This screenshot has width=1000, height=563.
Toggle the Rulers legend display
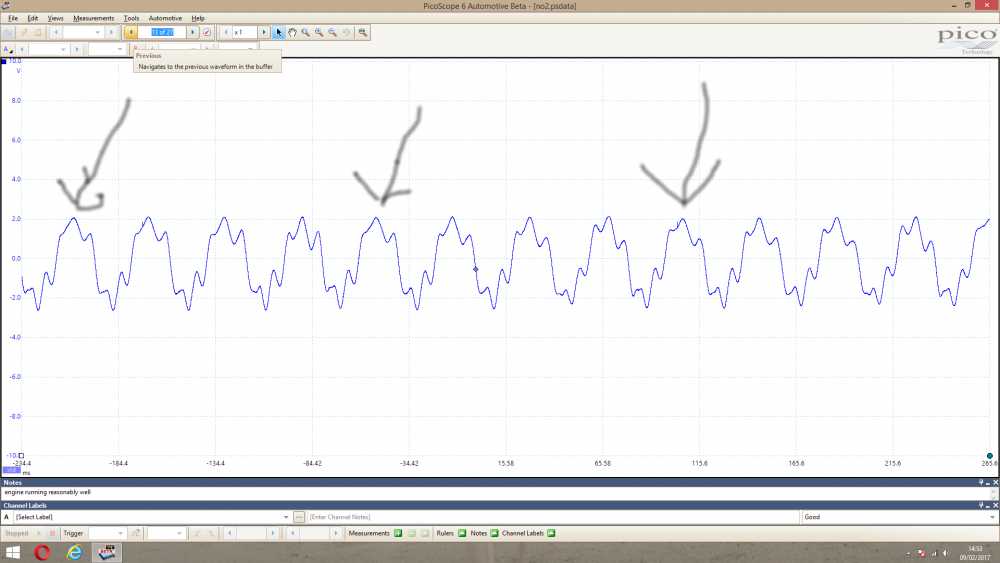[462, 534]
